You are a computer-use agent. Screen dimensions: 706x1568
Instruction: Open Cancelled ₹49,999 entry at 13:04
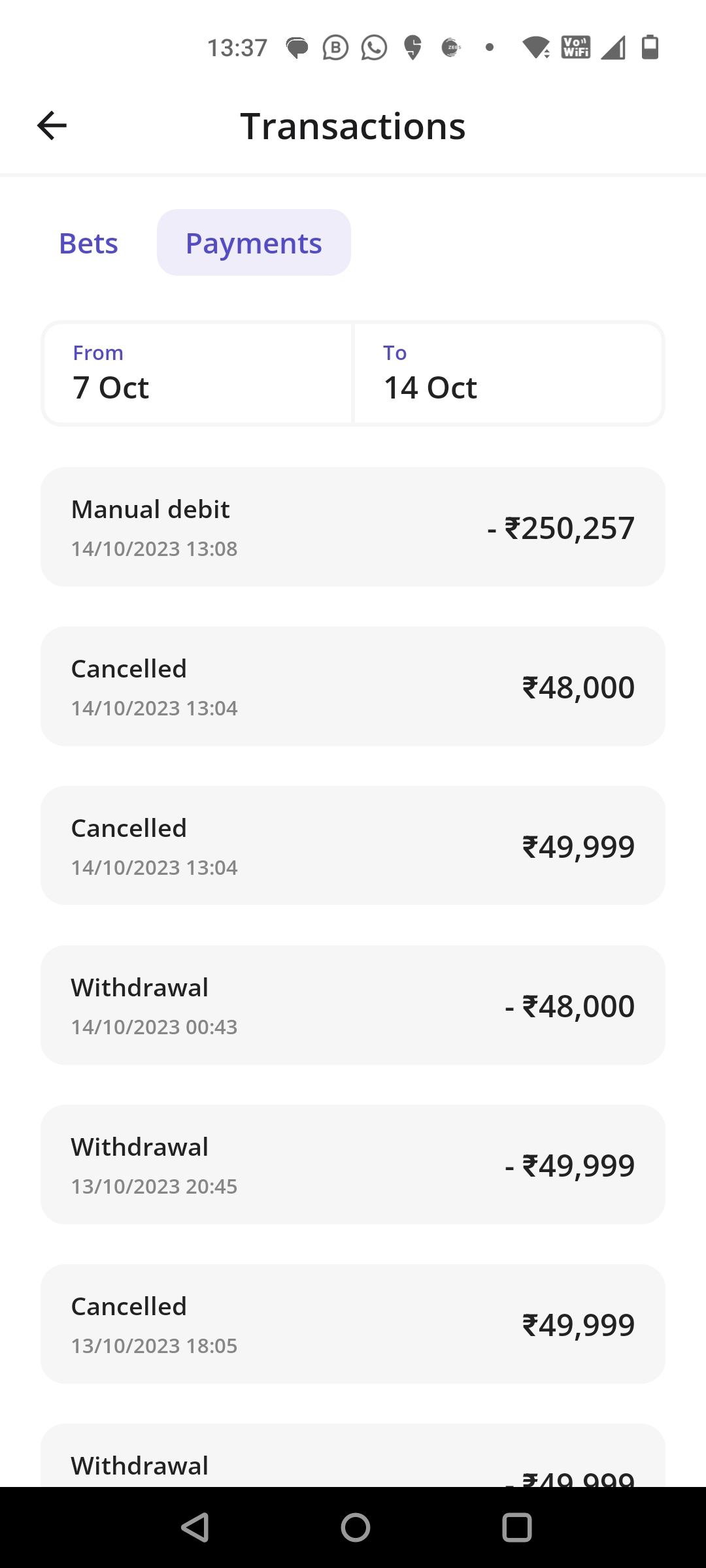point(353,845)
